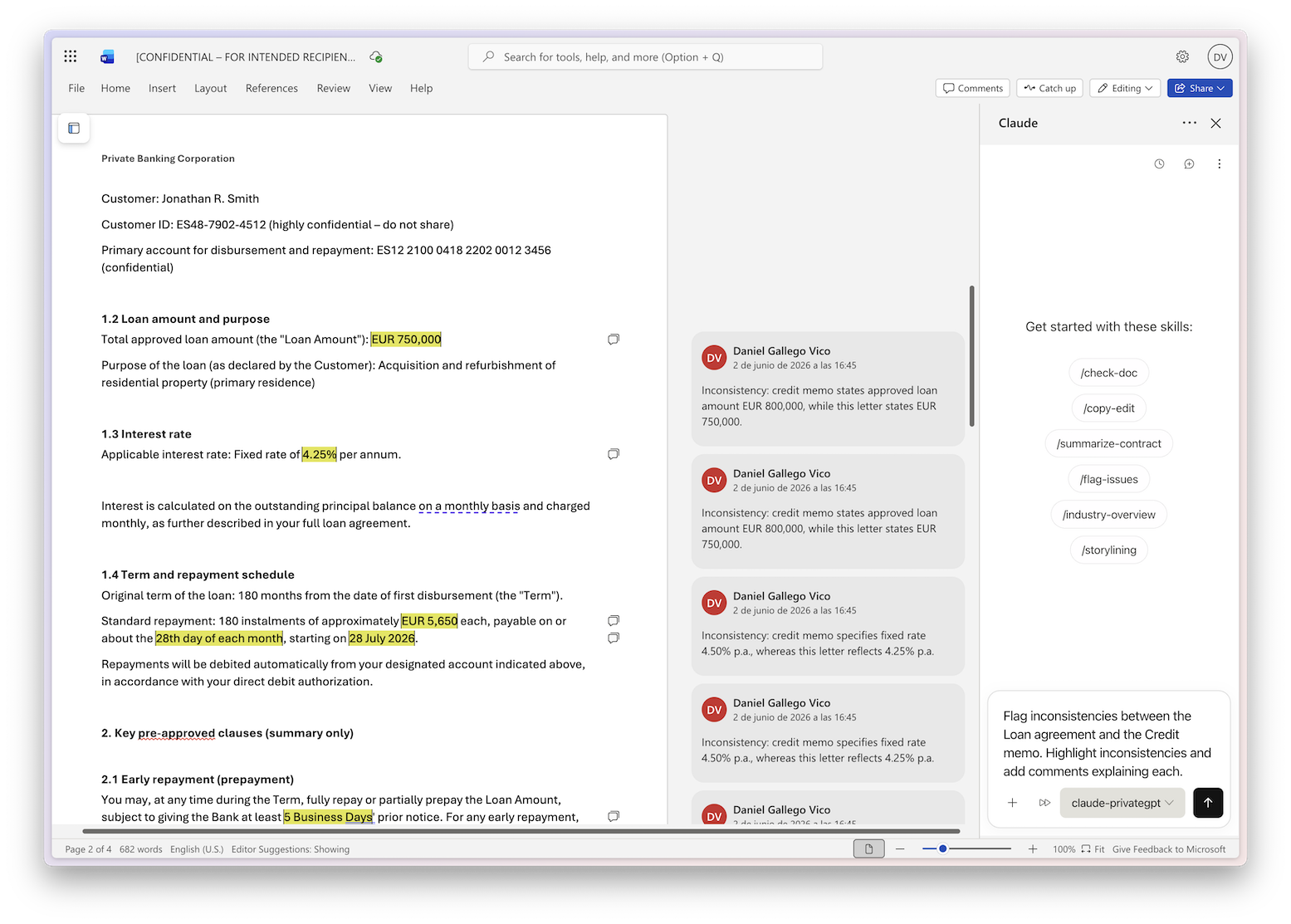Run the /check-doc skill
1291x924 pixels.
[x=1109, y=373]
